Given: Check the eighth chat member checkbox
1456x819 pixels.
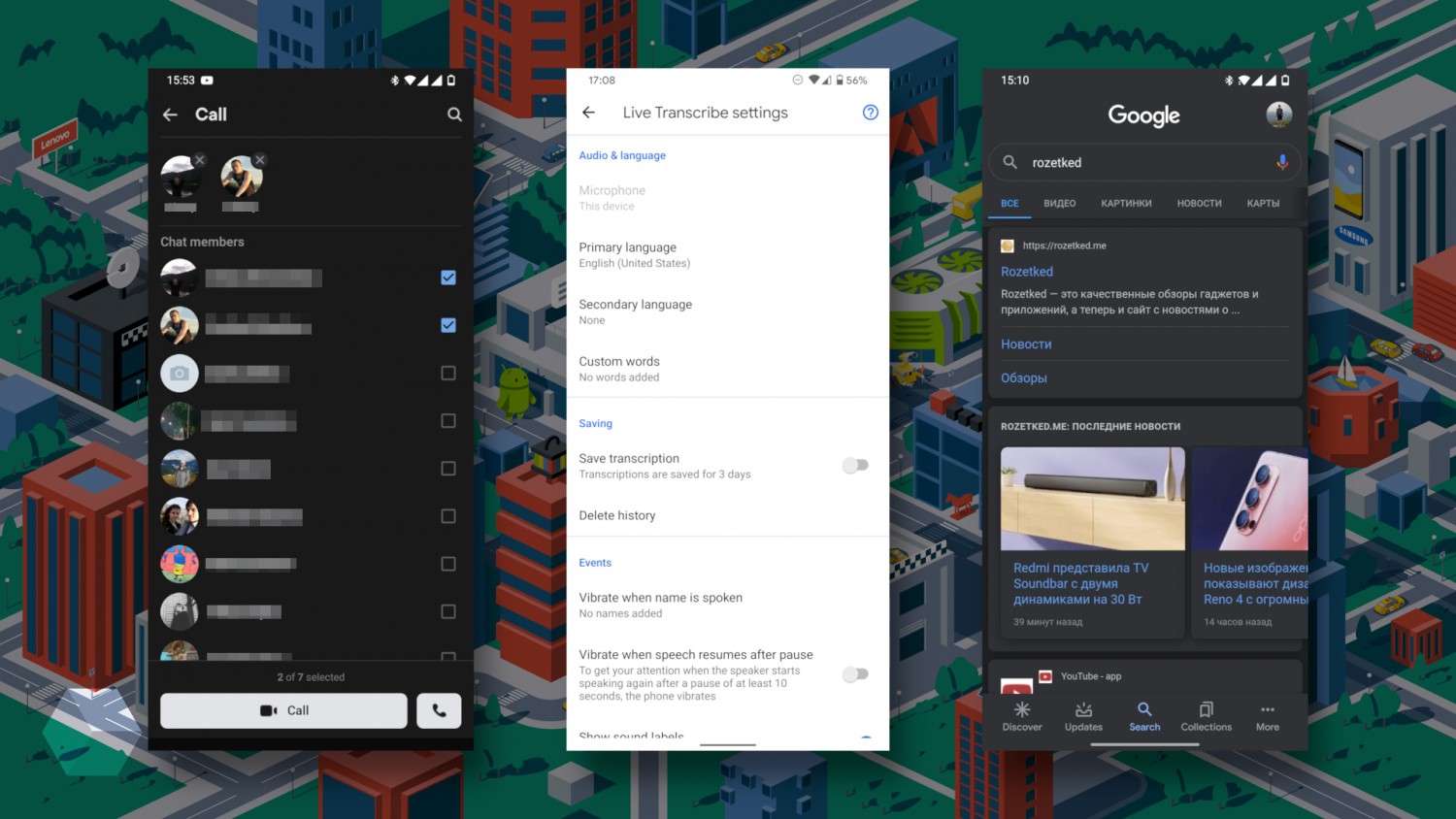Looking at the screenshot, I should [x=448, y=611].
